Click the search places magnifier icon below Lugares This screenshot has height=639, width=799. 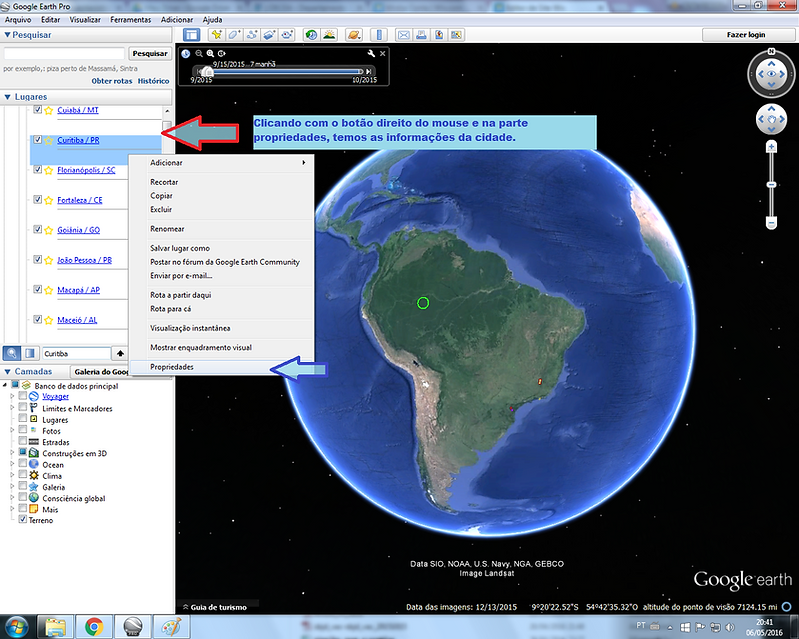12,353
